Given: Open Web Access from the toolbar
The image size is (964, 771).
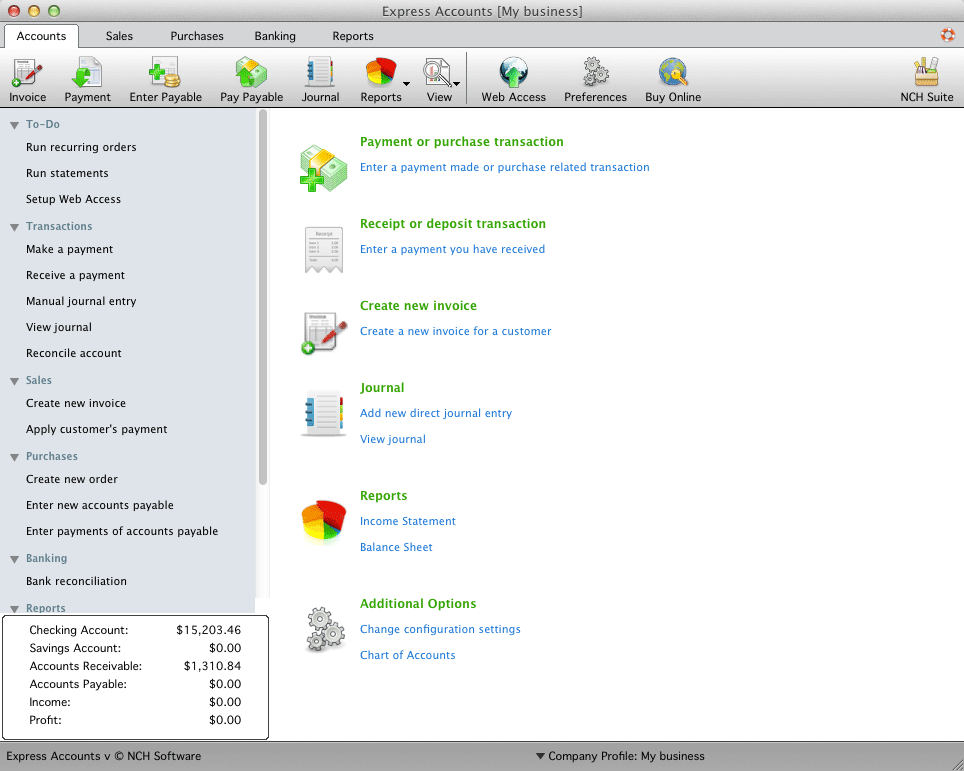Looking at the screenshot, I should click(513, 79).
